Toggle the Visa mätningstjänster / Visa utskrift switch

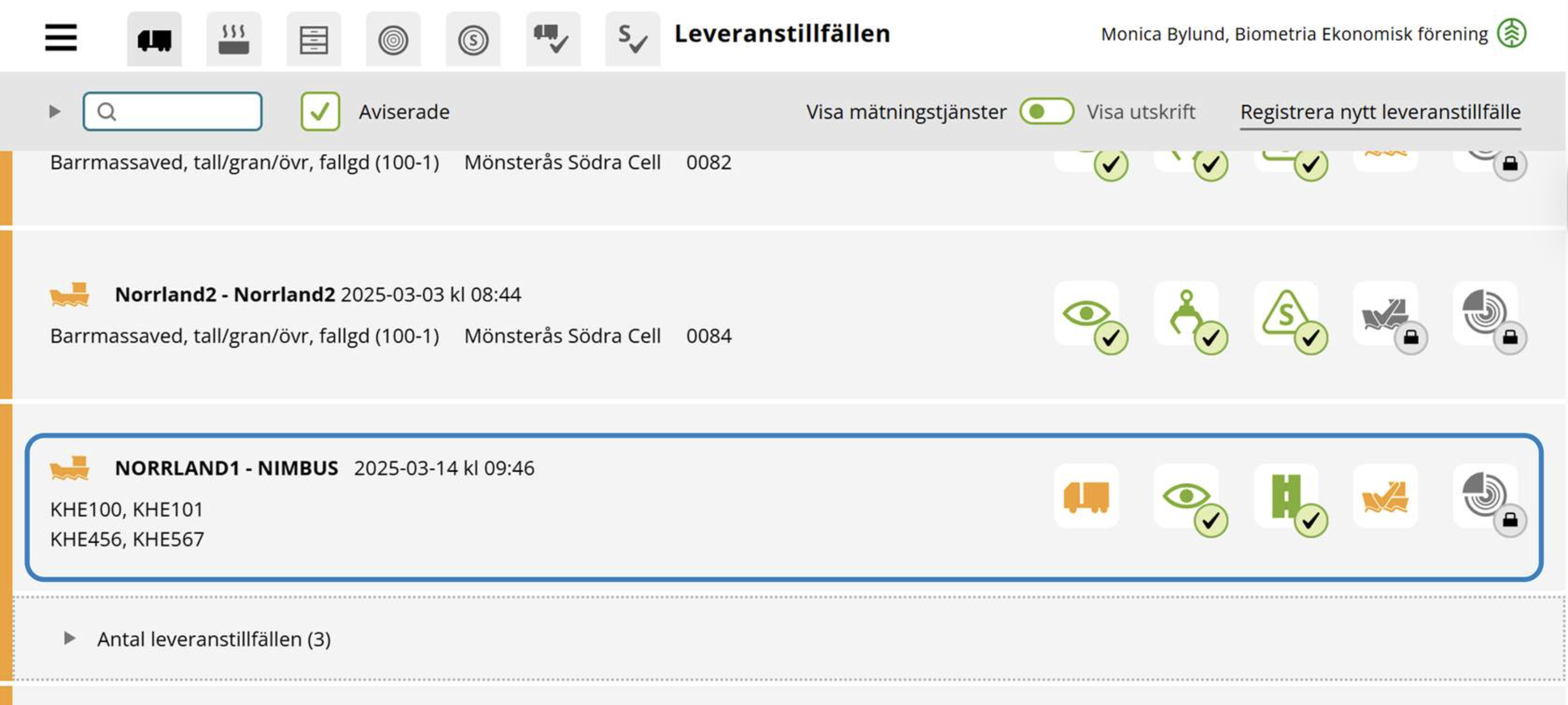pyautogui.click(x=1046, y=112)
